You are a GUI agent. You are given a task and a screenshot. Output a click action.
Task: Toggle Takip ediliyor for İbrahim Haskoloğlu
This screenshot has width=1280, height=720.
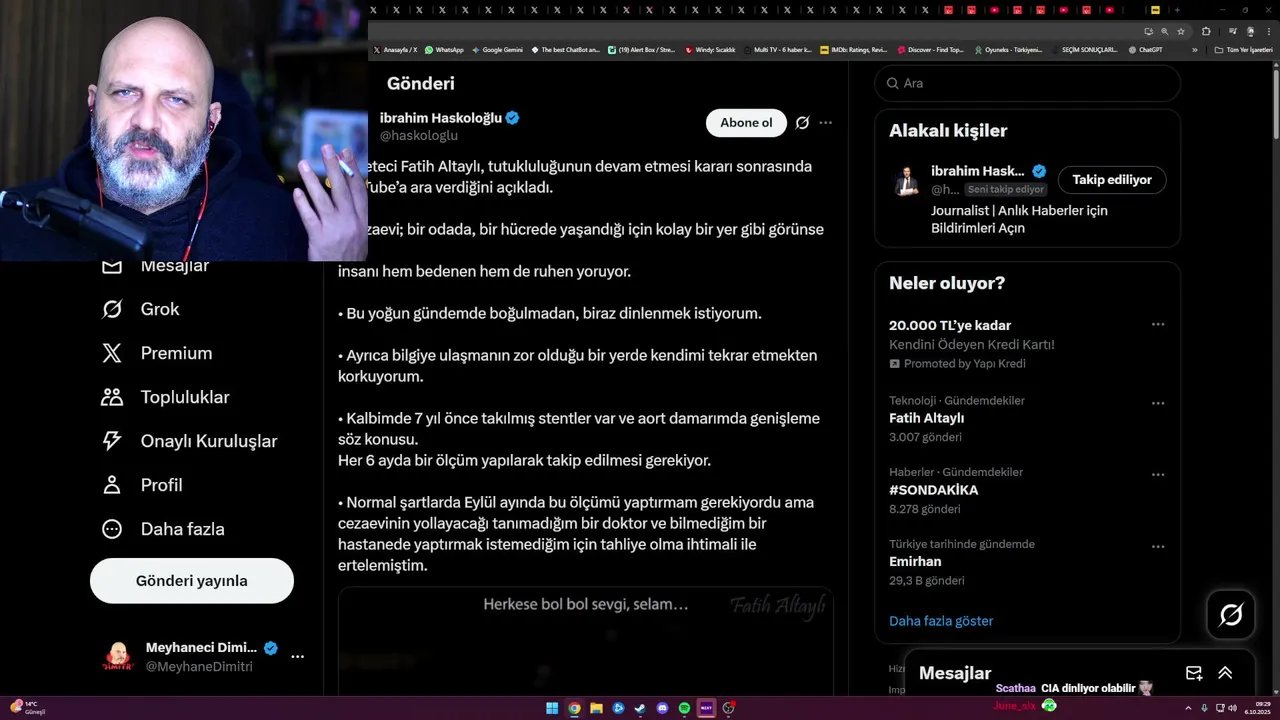point(1112,180)
